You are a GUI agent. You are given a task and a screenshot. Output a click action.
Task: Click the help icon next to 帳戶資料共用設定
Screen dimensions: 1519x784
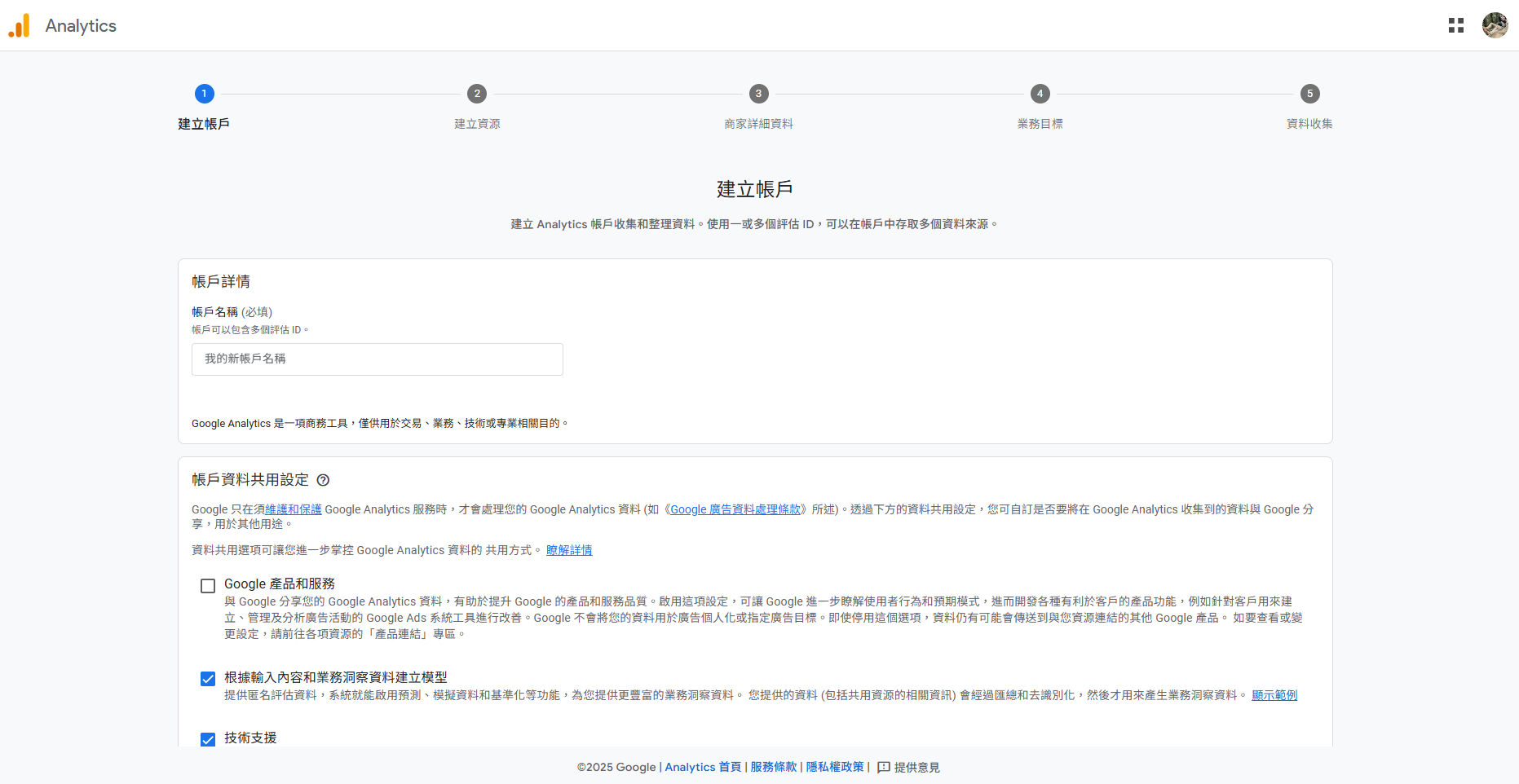pyautogui.click(x=323, y=480)
